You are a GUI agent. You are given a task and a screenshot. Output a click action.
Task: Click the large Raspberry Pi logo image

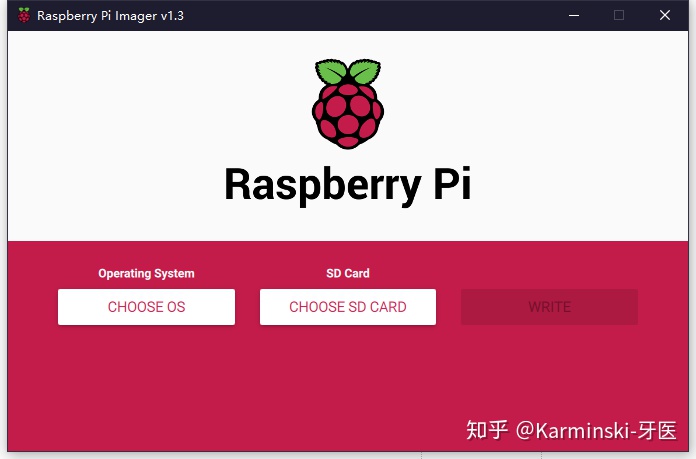[x=348, y=104]
